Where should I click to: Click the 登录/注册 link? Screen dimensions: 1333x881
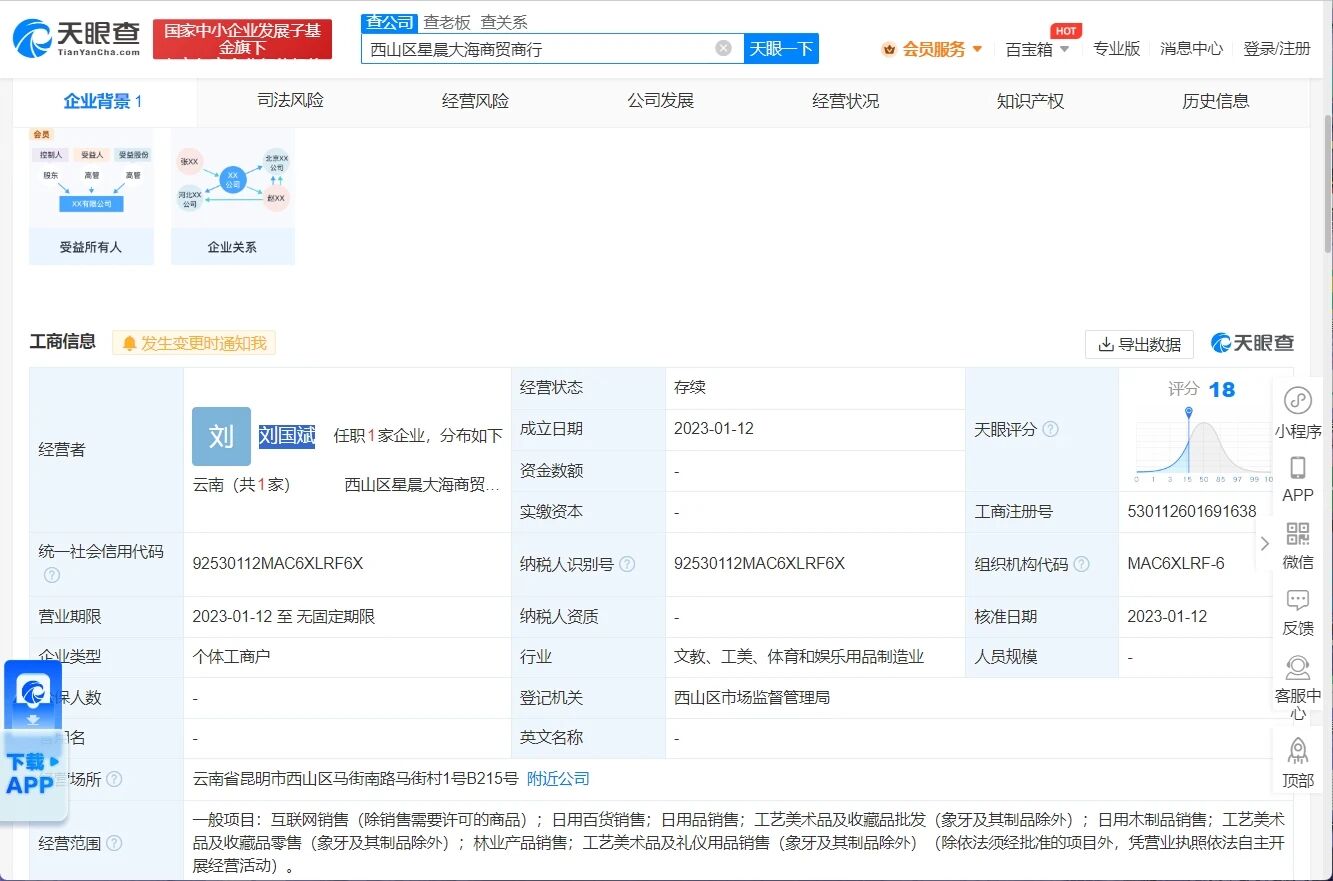pyautogui.click(x=1277, y=49)
